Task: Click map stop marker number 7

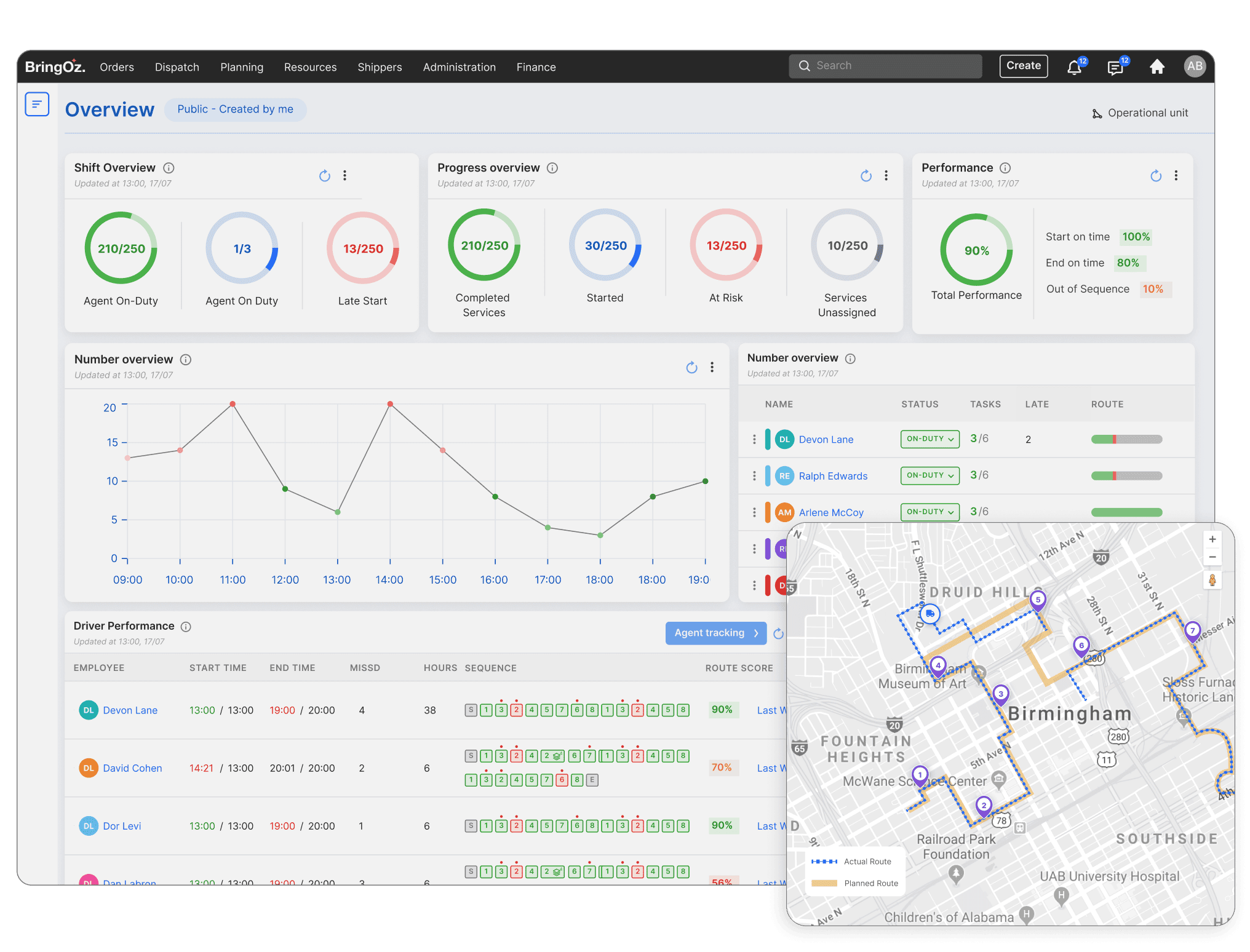Action: click(x=1192, y=631)
